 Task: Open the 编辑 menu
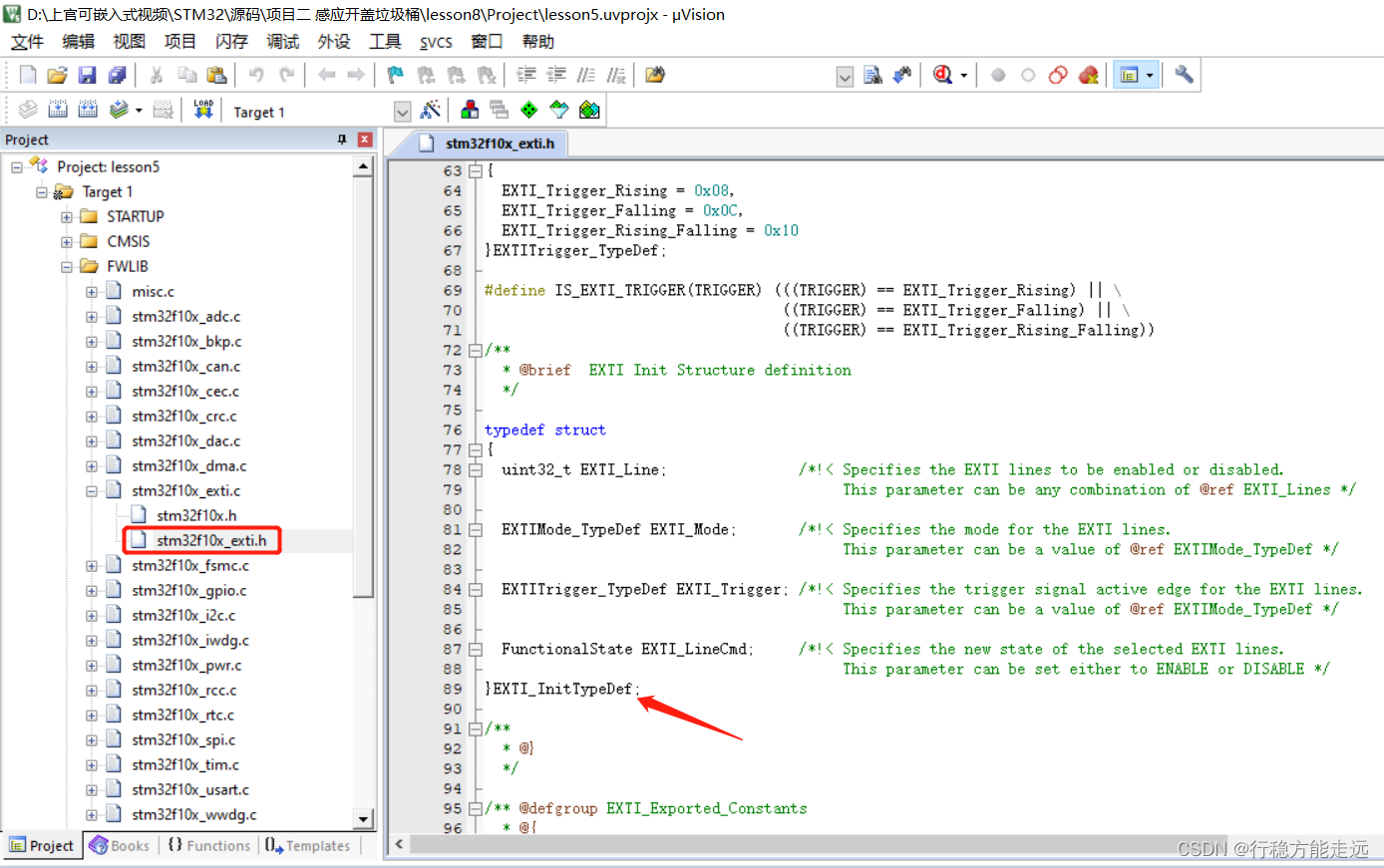[78, 41]
